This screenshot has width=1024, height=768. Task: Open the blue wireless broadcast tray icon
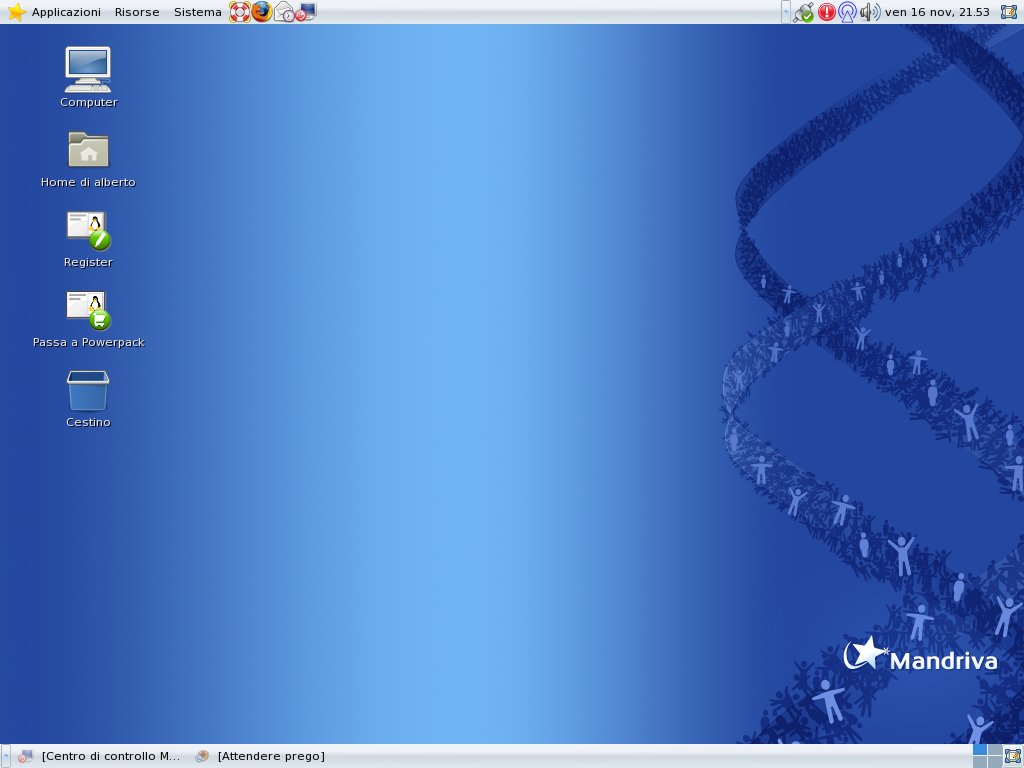point(847,12)
